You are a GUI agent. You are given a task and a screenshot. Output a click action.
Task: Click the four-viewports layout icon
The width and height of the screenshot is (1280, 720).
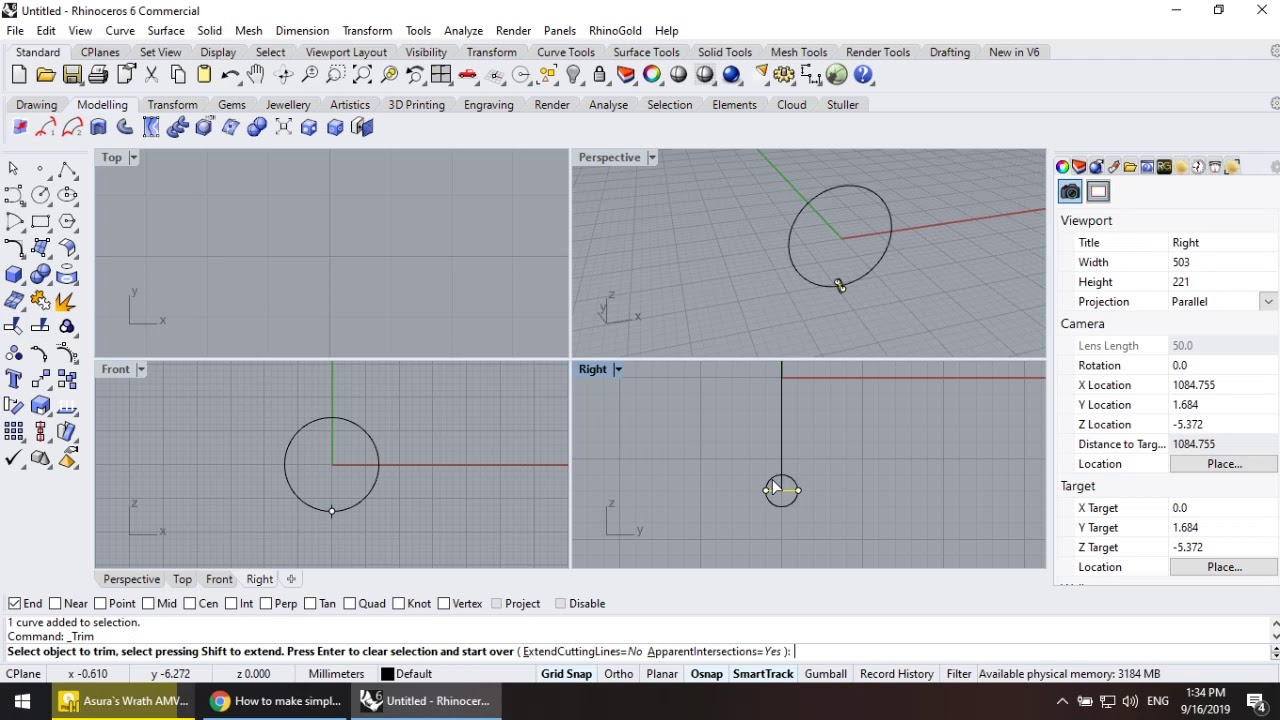pyautogui.click(x=441, y=75)
